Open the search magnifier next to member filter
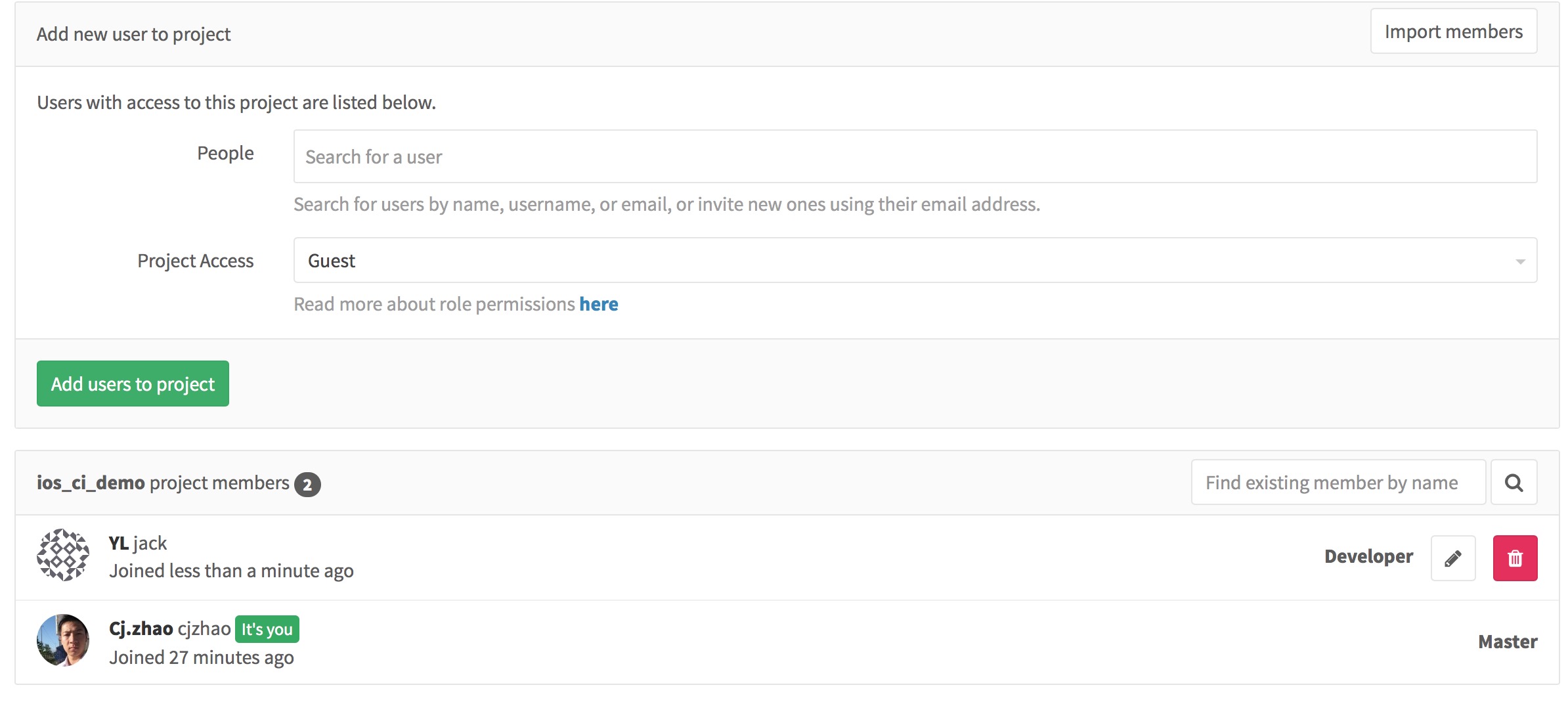Screen dimensions: 1568x704 click(x=1514, y=482)
